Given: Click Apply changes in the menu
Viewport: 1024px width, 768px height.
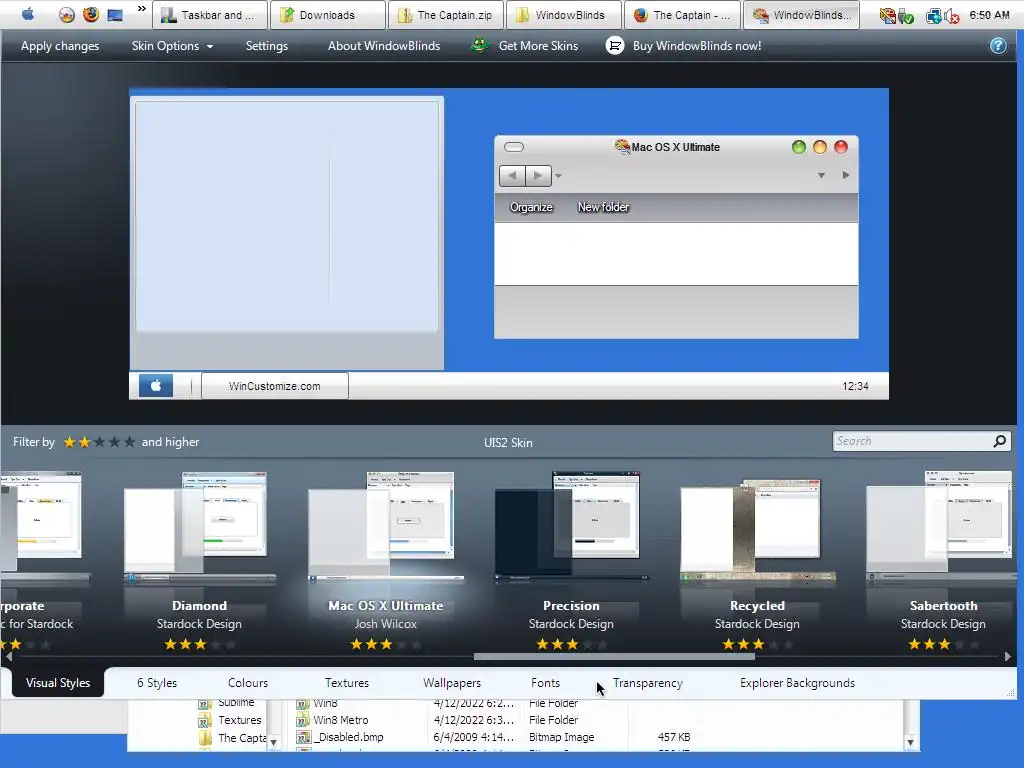Looking at the screenshot, I should pos(60,46).
